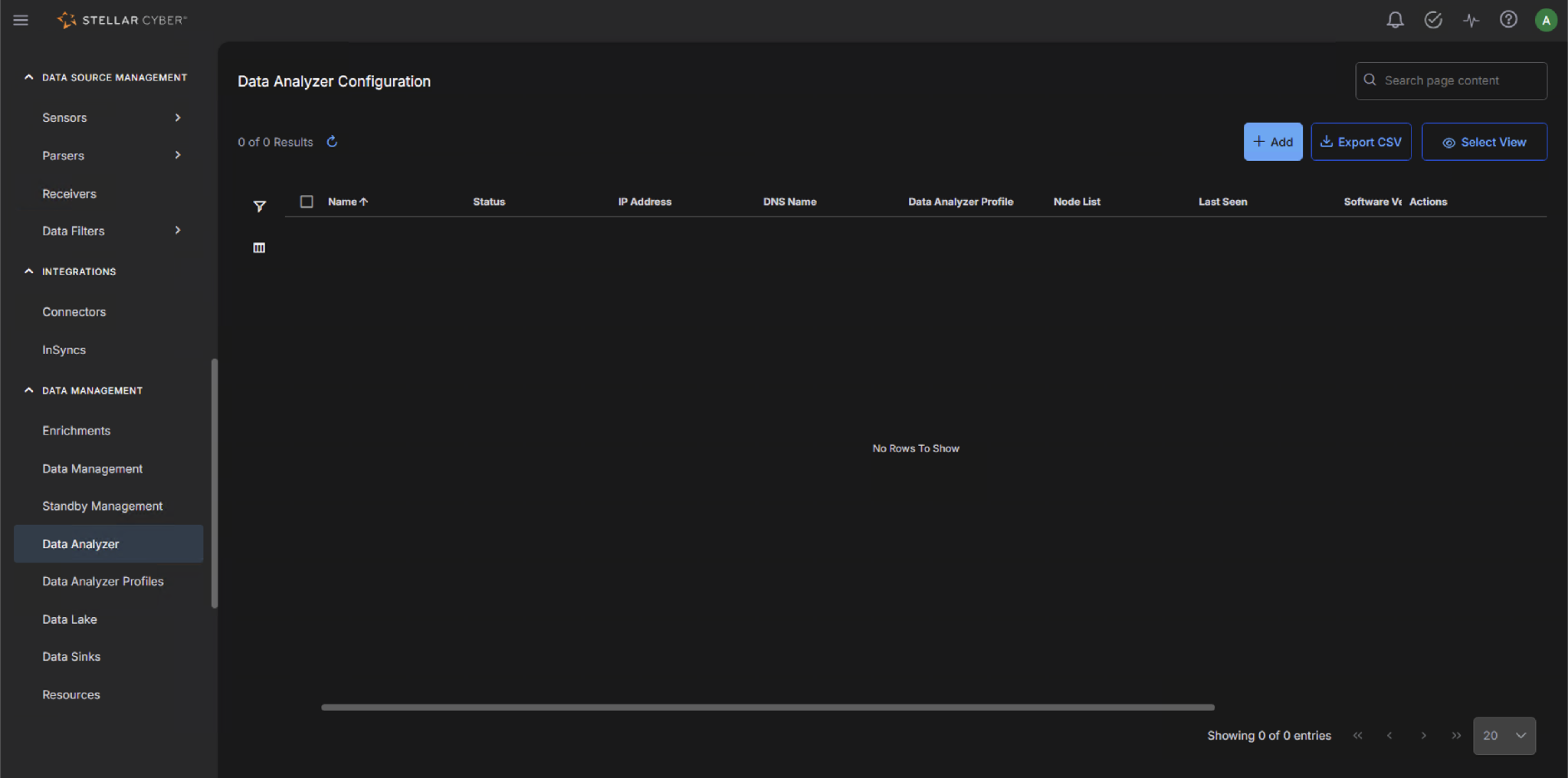
Task: Toggle the select-all rows checkbox
Action: 307,202
